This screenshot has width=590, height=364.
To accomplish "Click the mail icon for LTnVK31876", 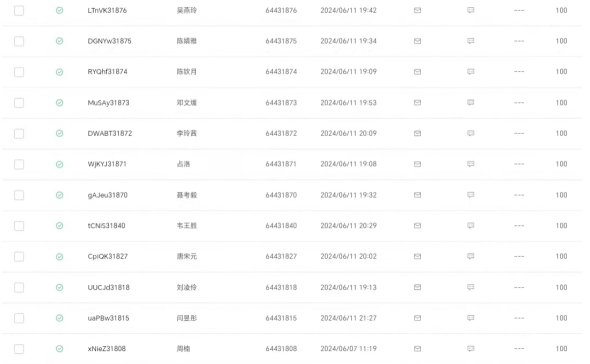I will coord(417,10).
